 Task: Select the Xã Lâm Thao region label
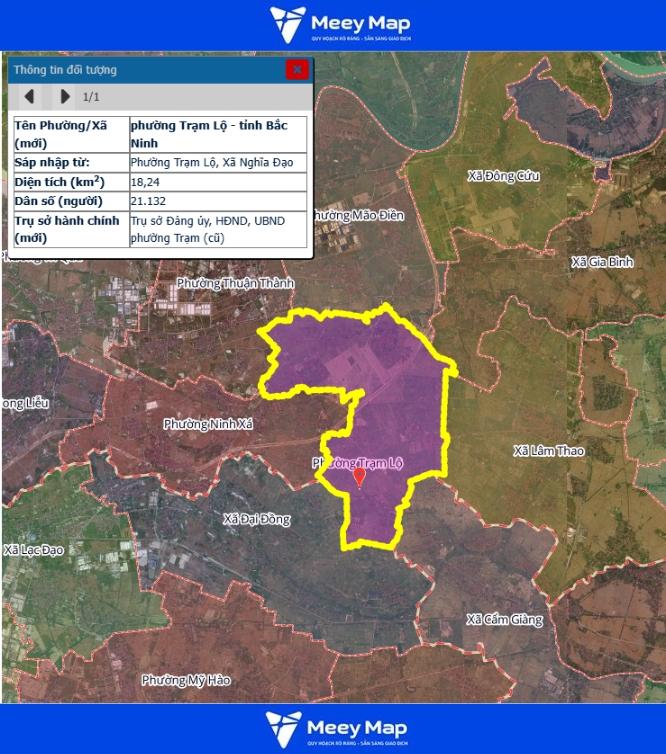click(x=549, y=451)
